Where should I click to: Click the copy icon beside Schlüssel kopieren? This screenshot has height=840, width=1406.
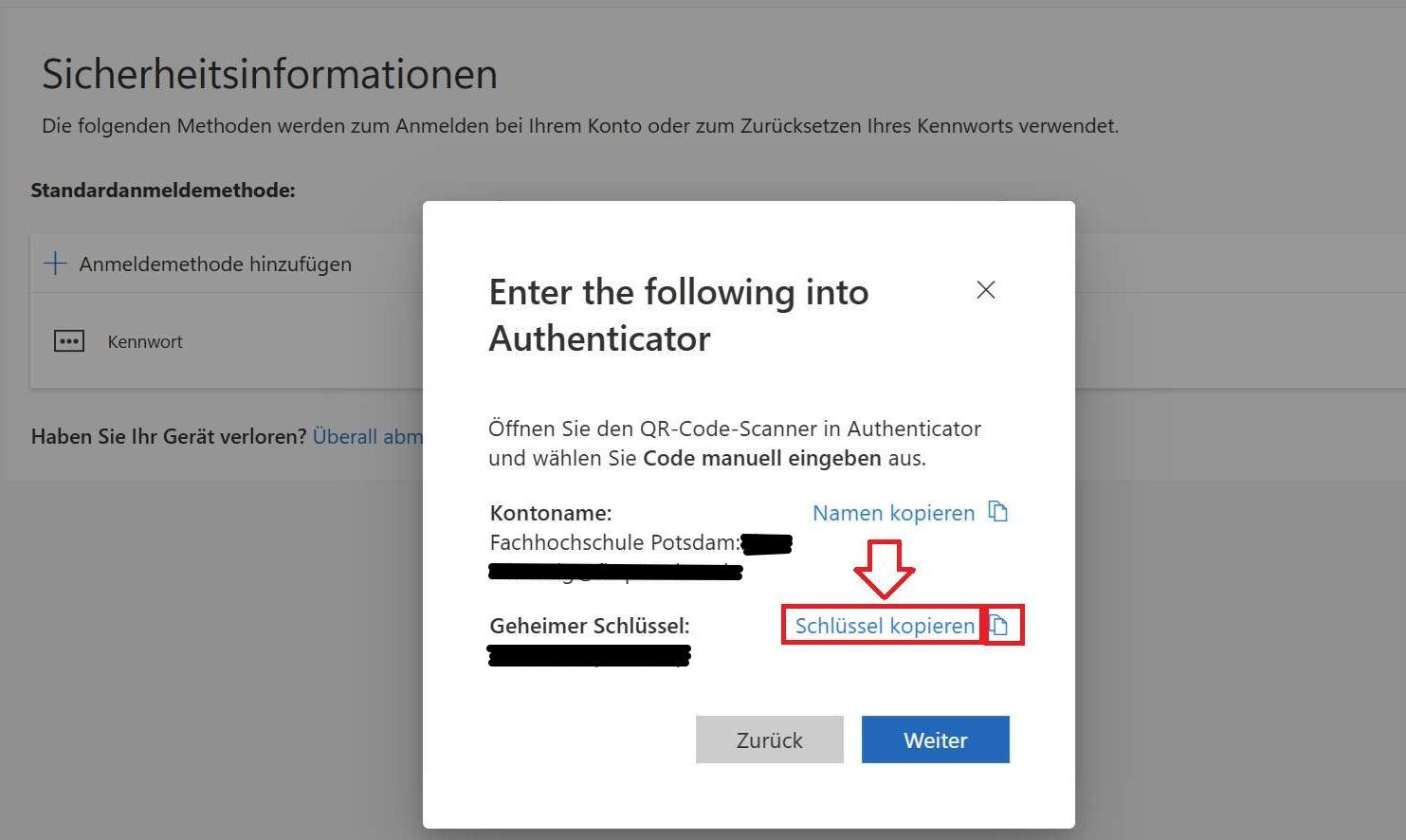(x=1000, y=625)
